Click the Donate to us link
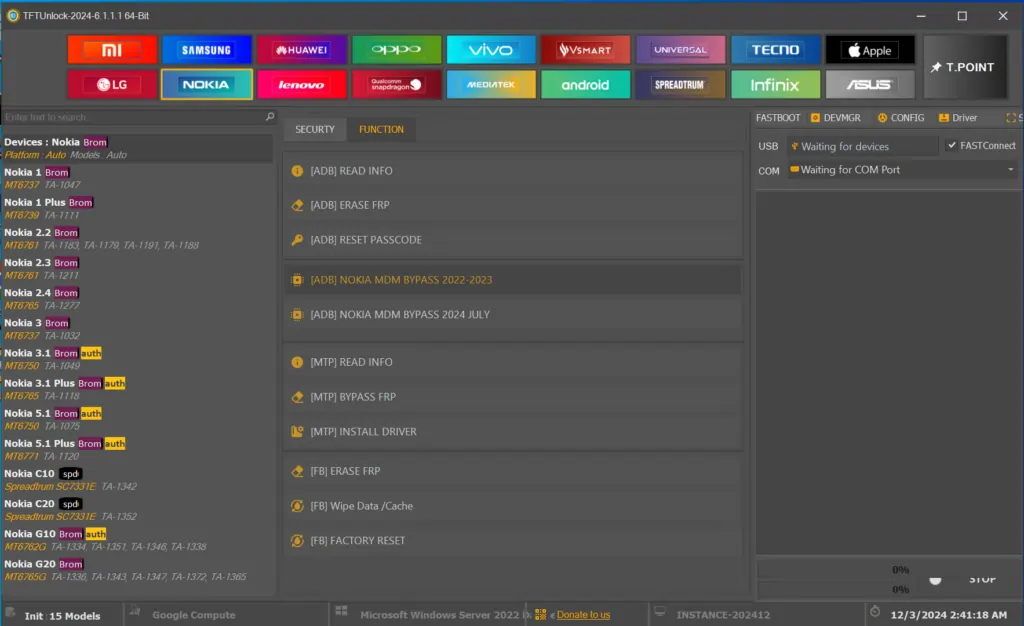 (583, 615)
